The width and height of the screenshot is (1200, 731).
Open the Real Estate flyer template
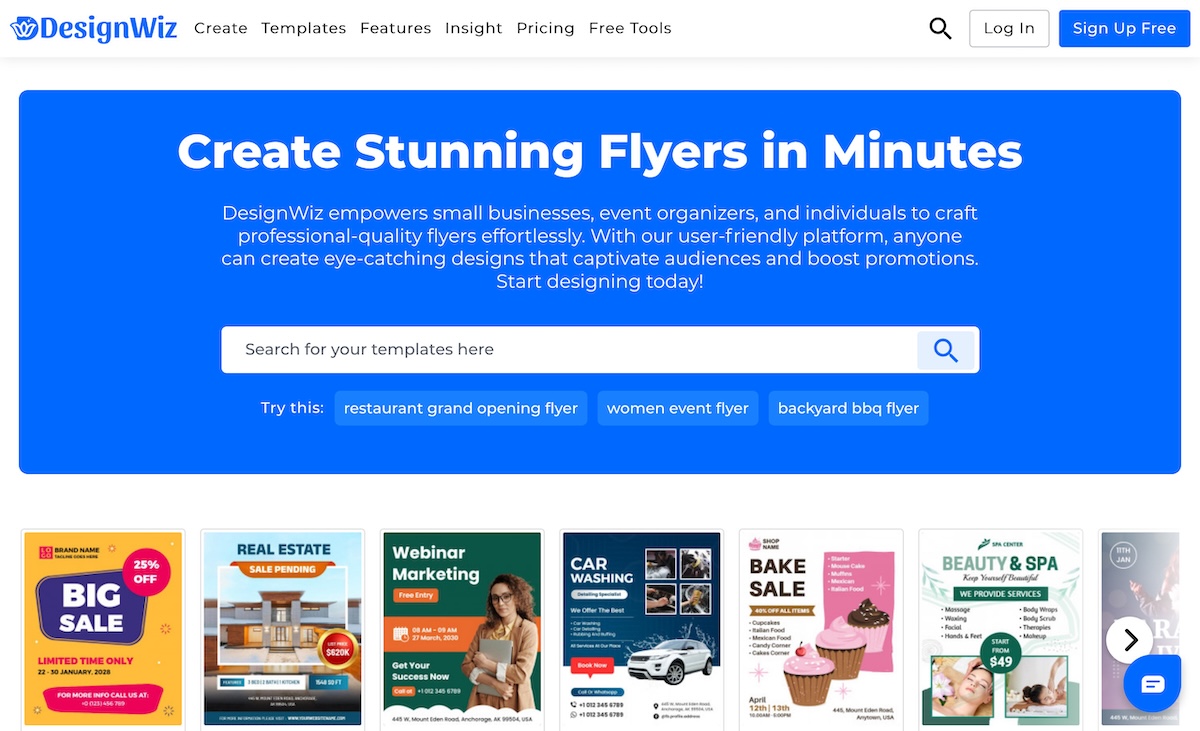pos(283,627)
